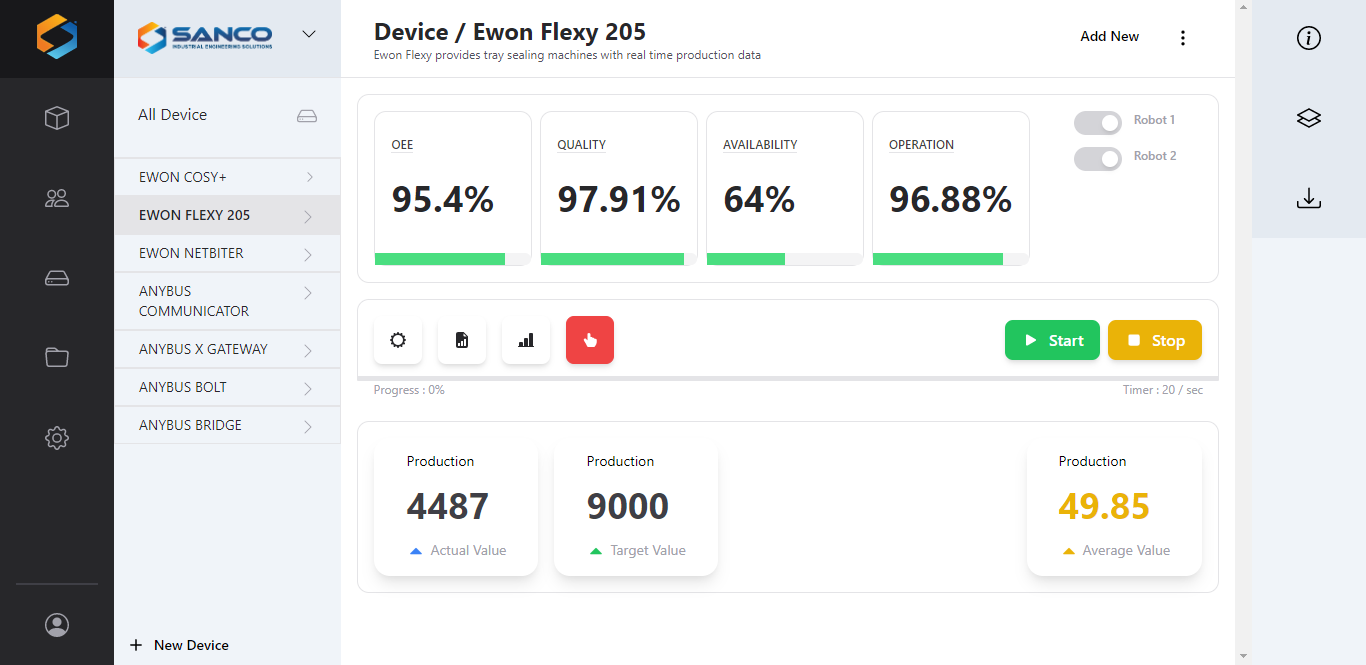Image resolution: width=1366 pixels, height=665 pixels.
Task: Expand the ANYBUS X GATEWAY chevron
Action: [x=309, y=350]
